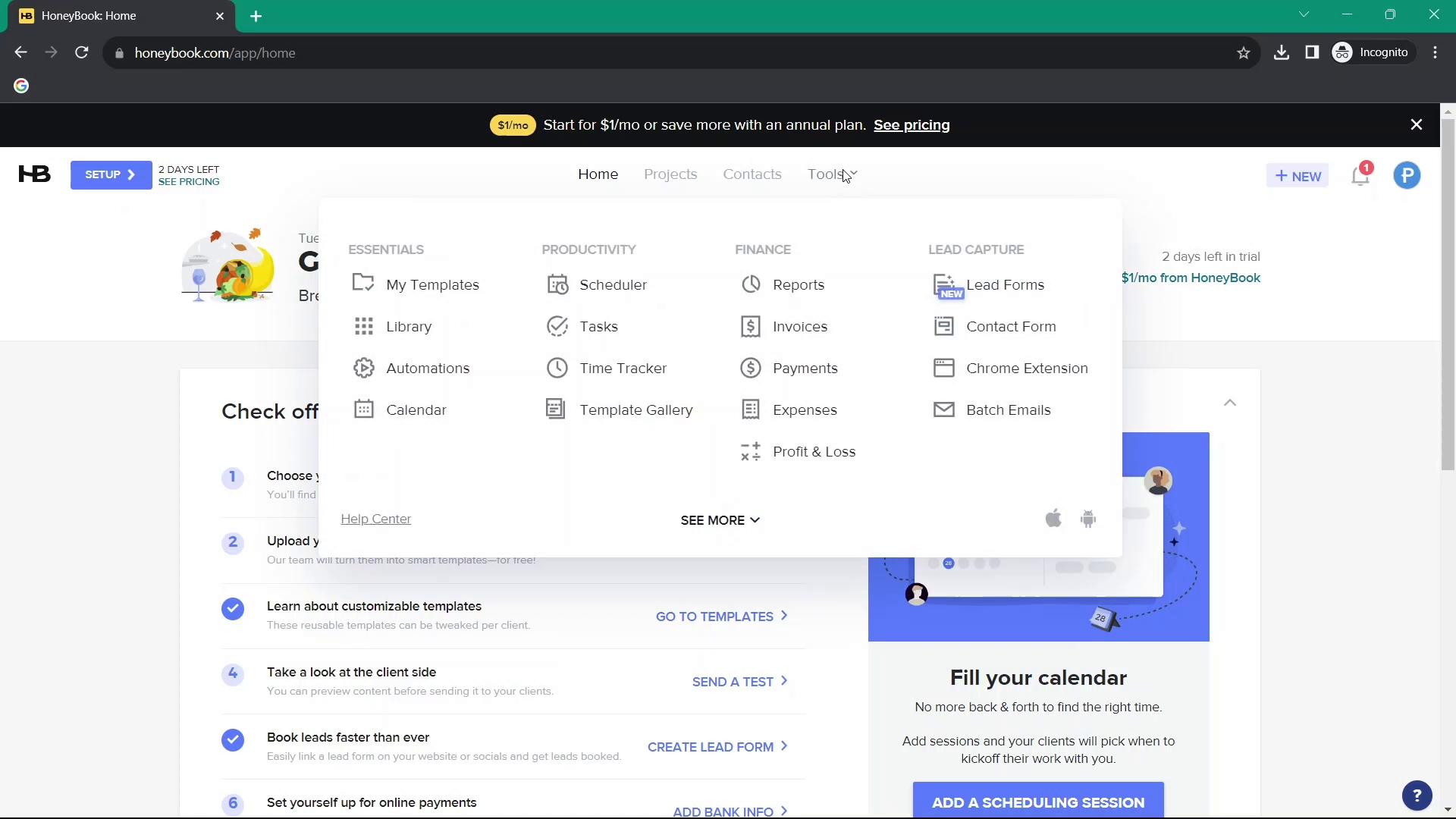Select the Projects menu tab
The image size is (1456, 819).
coord(671,173)
